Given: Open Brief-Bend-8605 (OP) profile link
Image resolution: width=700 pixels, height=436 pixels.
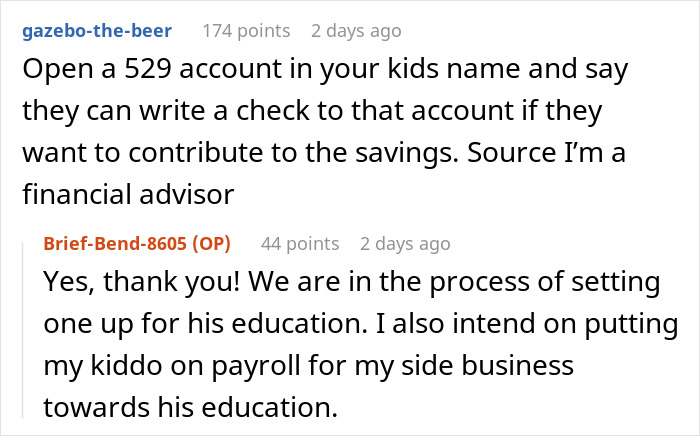Looking at the screenshot, I should (137, 244).
